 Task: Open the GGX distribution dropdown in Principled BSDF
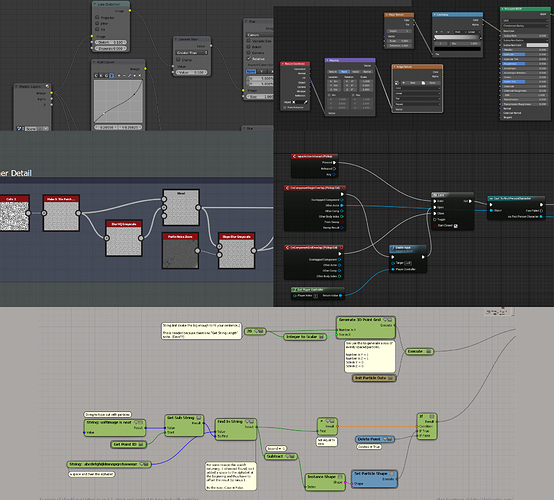click(x=525, y=20)
